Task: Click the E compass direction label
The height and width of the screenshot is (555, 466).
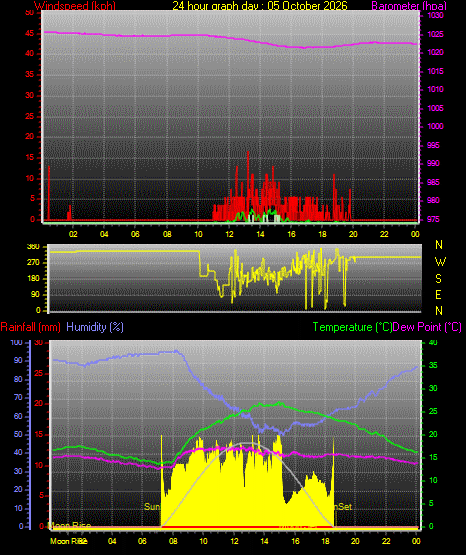Action: tap(438, 295)
